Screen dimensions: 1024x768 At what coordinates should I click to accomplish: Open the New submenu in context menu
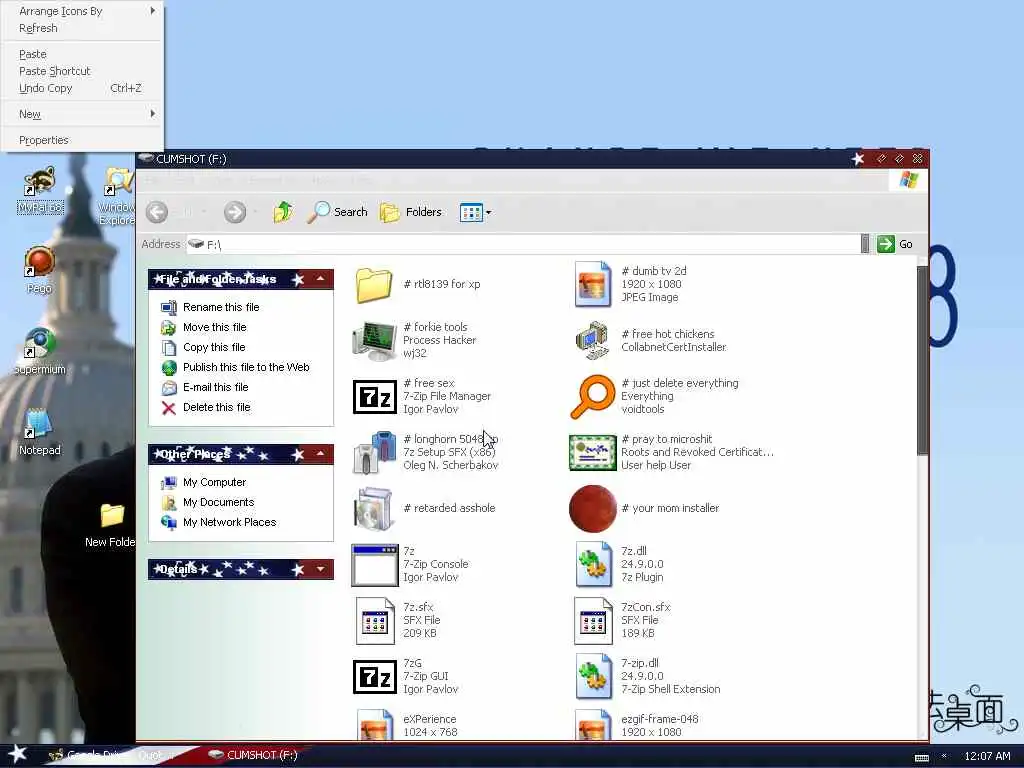coord(82,114)
